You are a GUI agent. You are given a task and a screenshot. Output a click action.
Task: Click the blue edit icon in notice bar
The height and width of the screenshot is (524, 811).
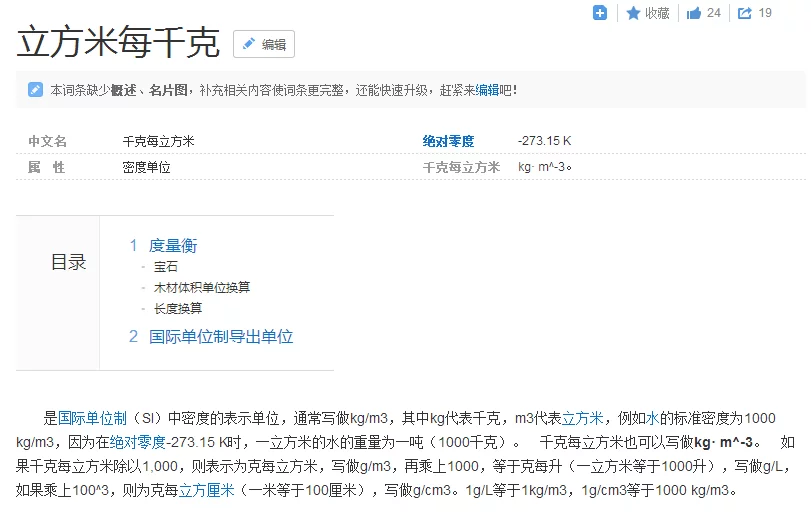(x=35, y=89)
